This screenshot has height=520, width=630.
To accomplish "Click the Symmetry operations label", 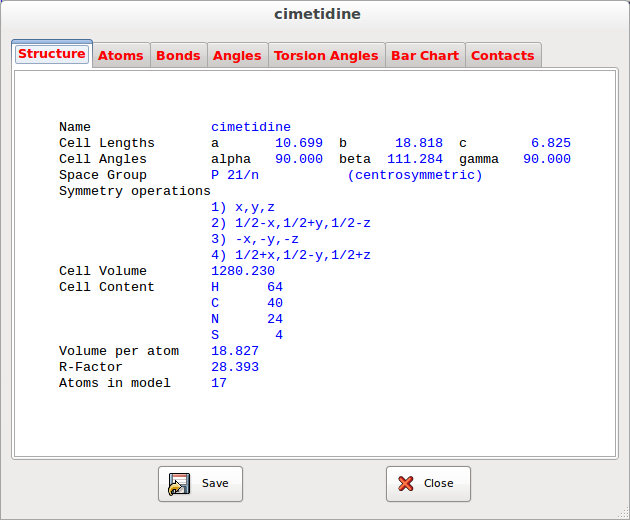I will click(x=135, y=191).
